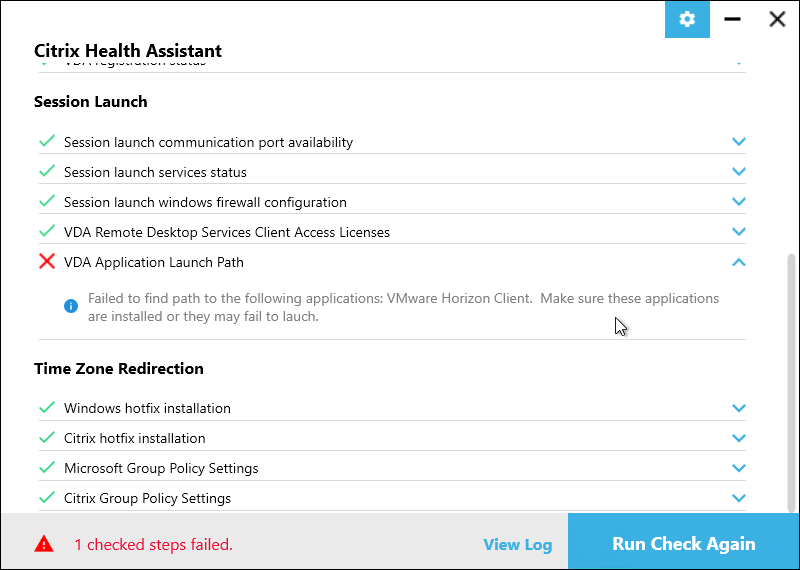Expand Session launch communication port availability chevron
The image size is (800, 570).
(x=739, y=141)
